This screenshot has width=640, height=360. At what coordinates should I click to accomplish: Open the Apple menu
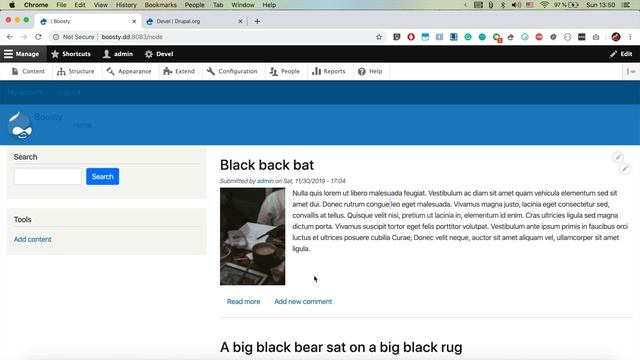(12, 5)
